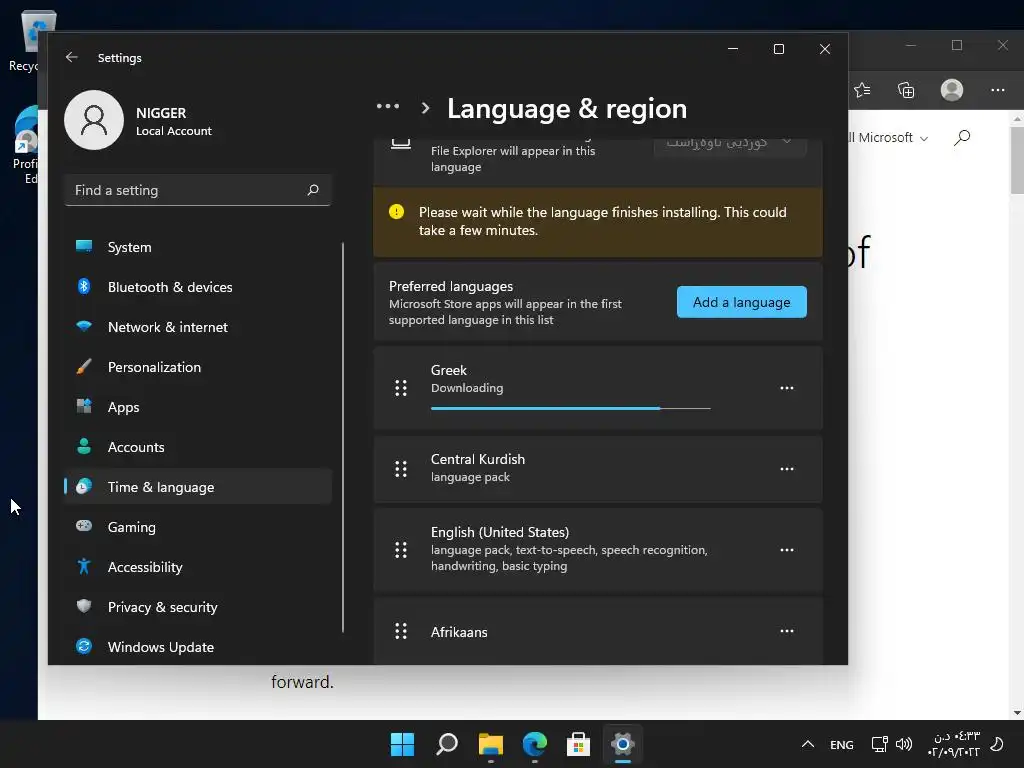The width and height of the screenshot is (1024, 768).
Task: Open Accessibility settings
Action: (198, 567)
